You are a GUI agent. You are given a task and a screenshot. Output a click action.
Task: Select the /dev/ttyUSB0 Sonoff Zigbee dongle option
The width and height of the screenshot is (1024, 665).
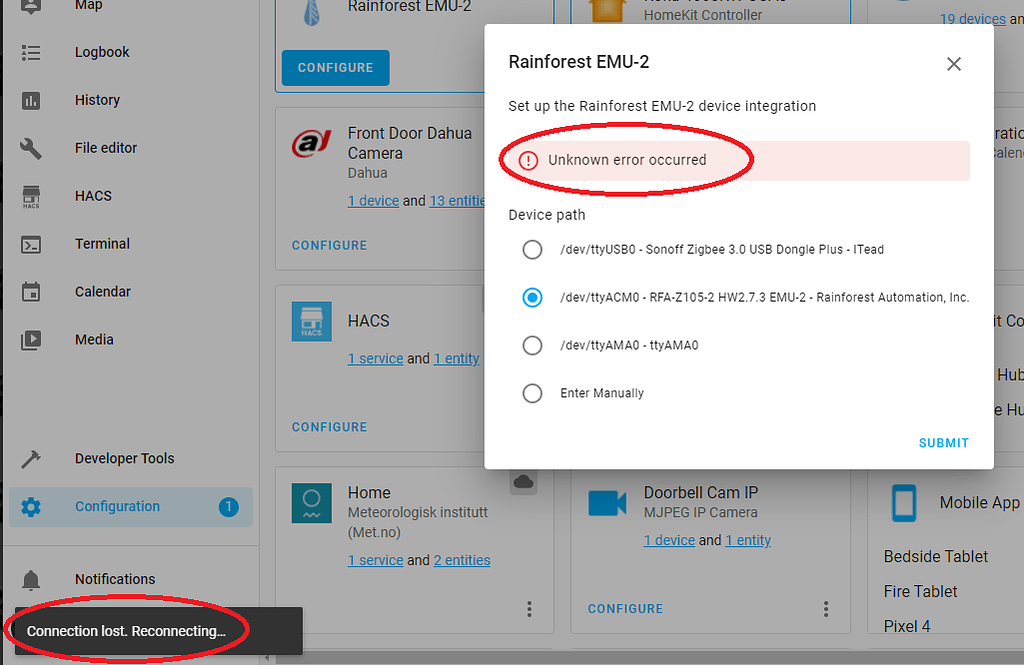pyautogui.click(x=532, y=249)
